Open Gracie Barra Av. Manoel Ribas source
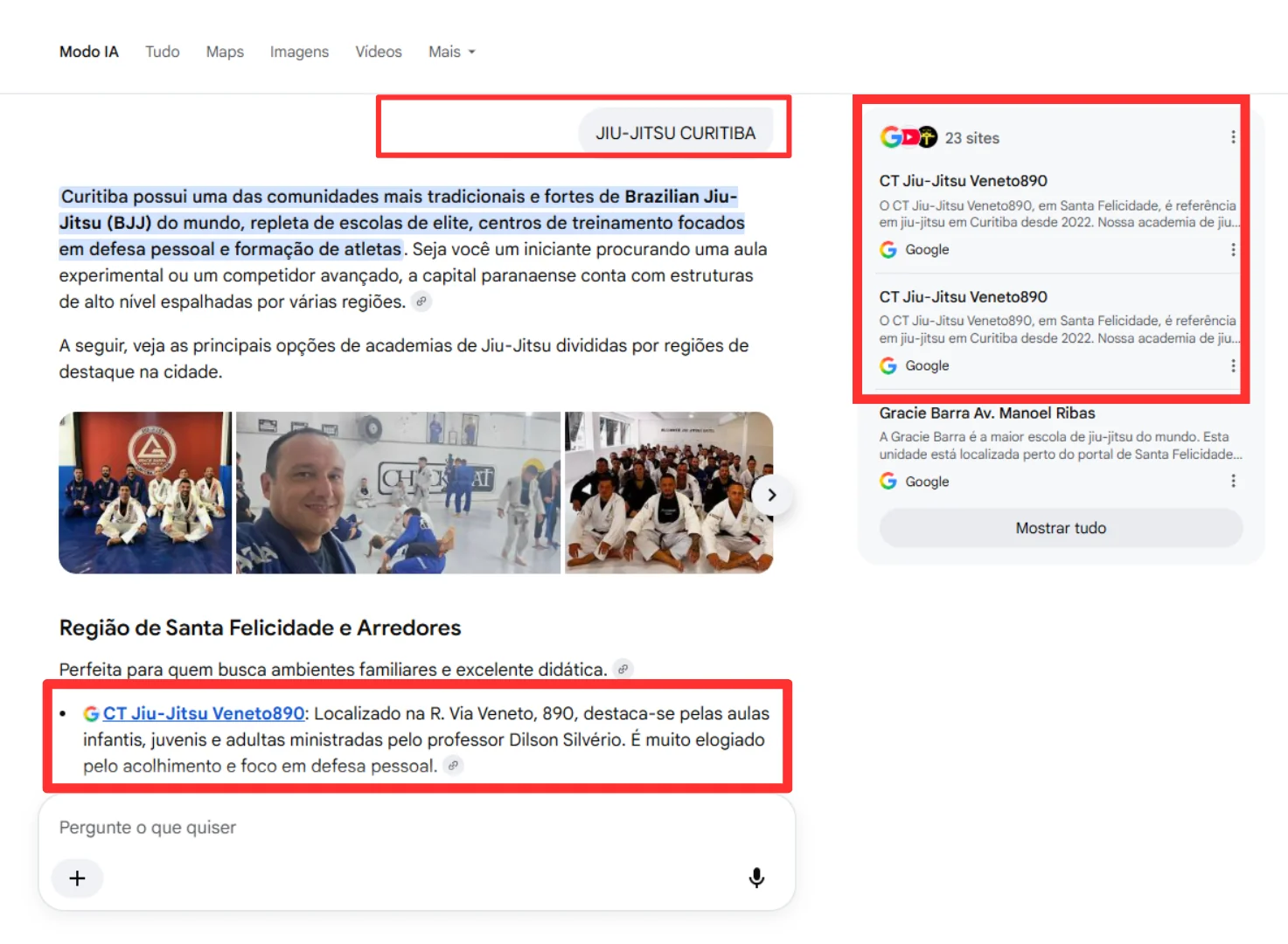This screenshot has width=1288, height=944. (987, 413)
